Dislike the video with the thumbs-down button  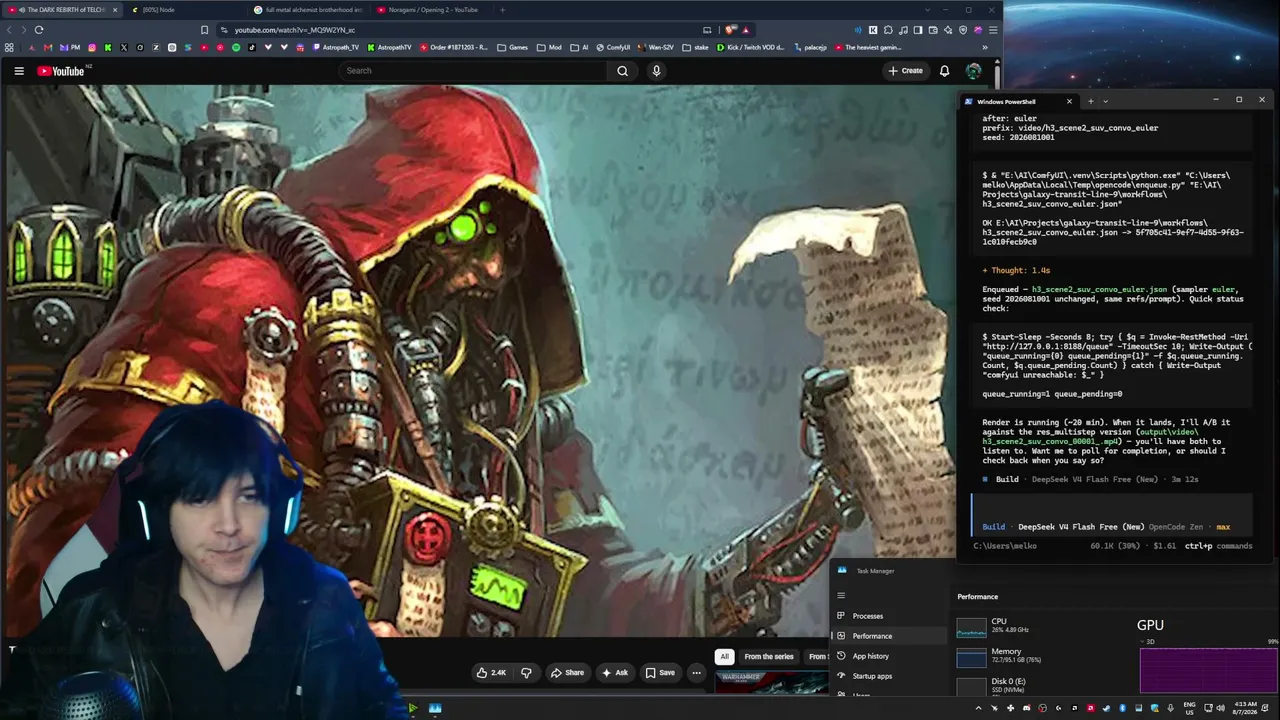click(526, 673)
